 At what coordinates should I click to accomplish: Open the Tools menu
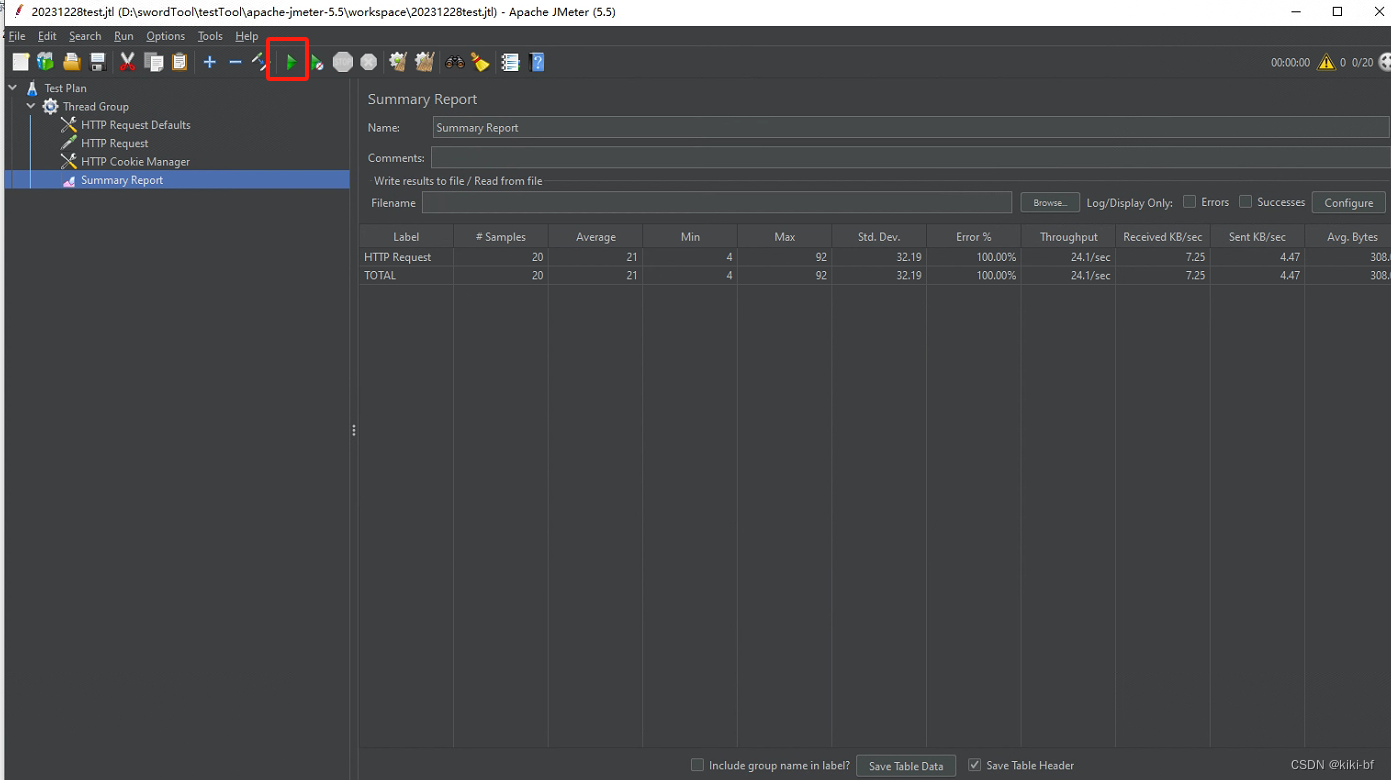pyautogui.click(x=210, y=36)
